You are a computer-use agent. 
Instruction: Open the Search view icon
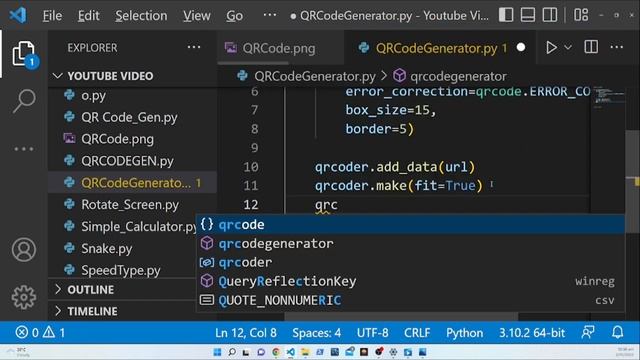tap(24, 100)
